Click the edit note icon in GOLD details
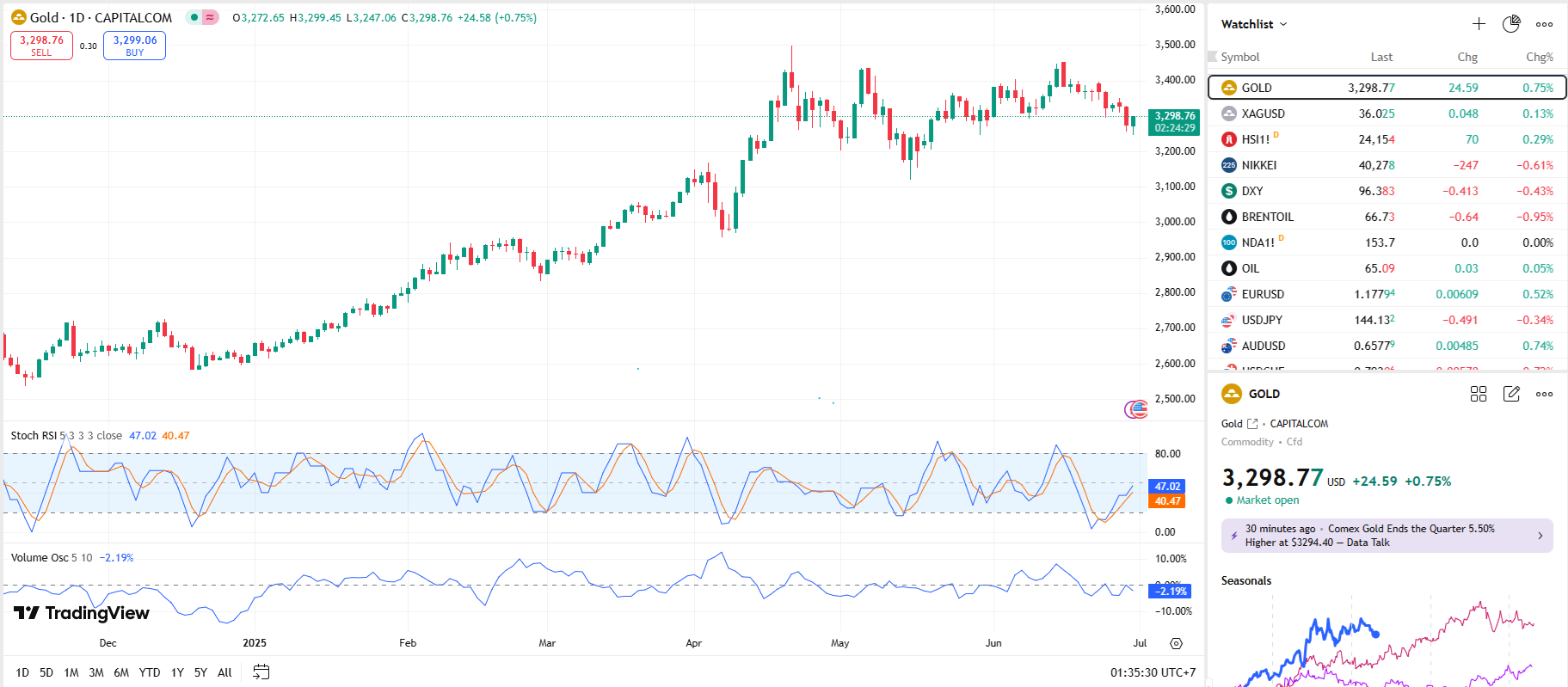 click(1511, 394)
